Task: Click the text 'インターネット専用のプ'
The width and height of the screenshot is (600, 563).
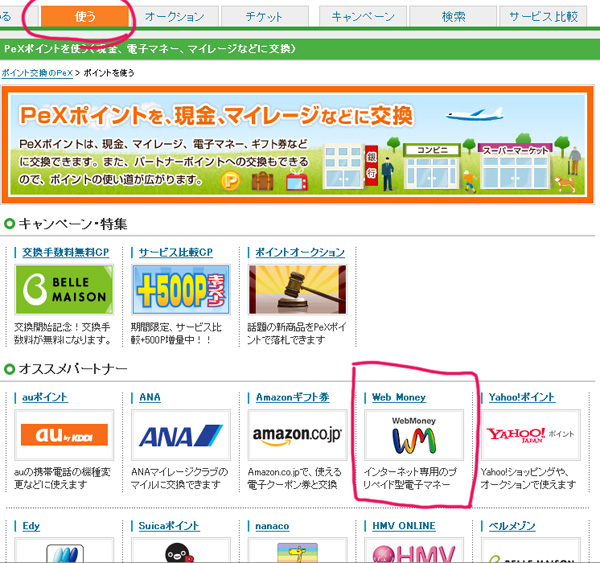Action: 410,472
